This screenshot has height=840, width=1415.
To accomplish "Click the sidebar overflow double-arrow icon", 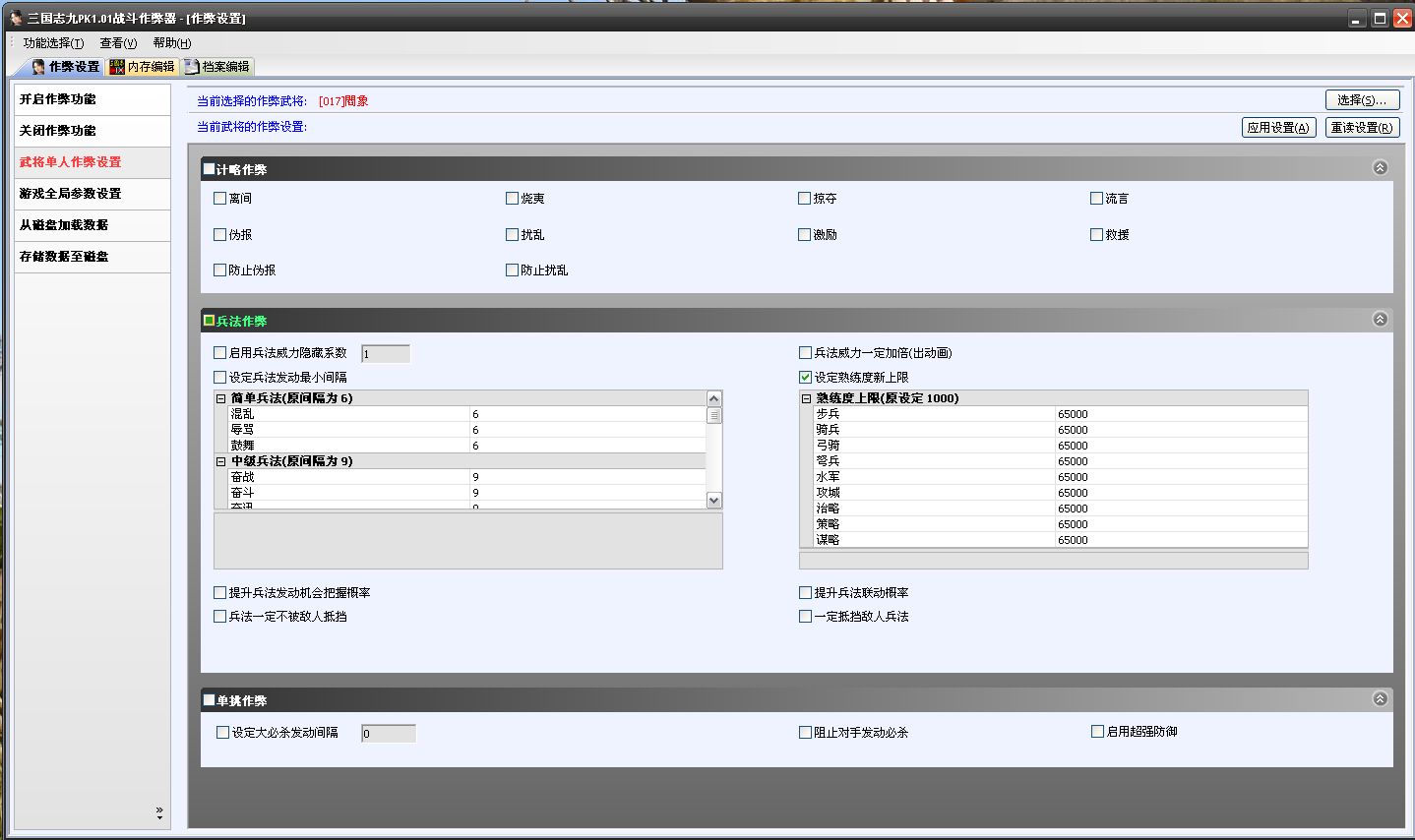I will tap(159, 813).
